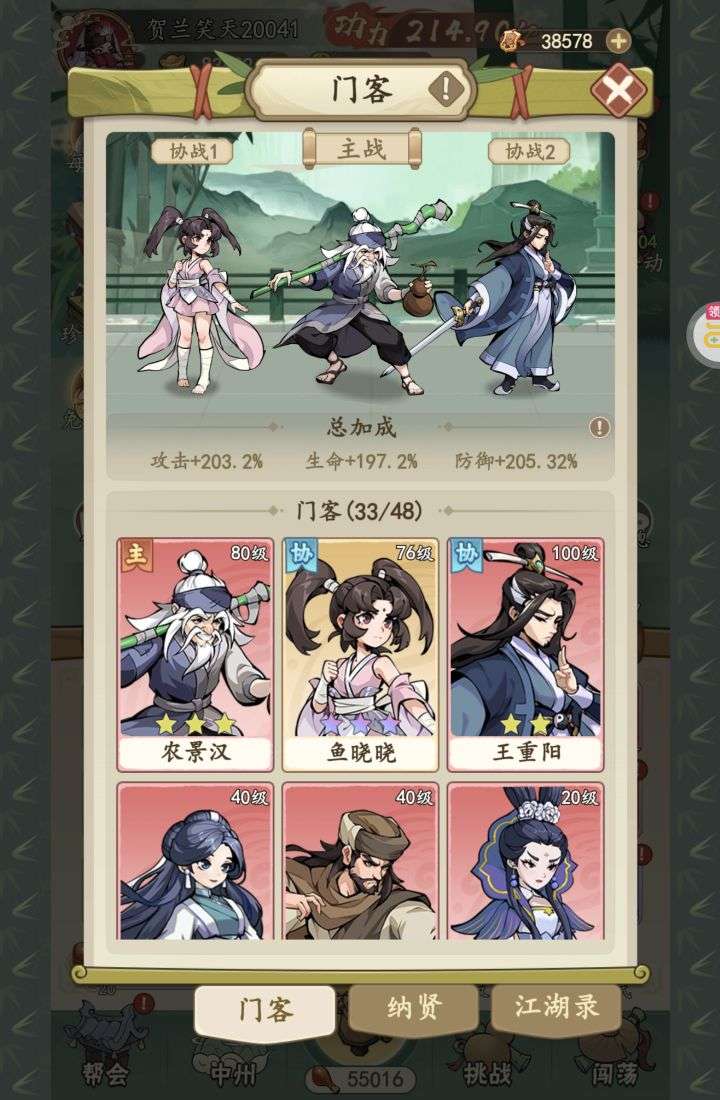The image size is (720, 1100).
Task: Open the 总加成 bonus details exclamation icon
Action: tap(599, 427)
